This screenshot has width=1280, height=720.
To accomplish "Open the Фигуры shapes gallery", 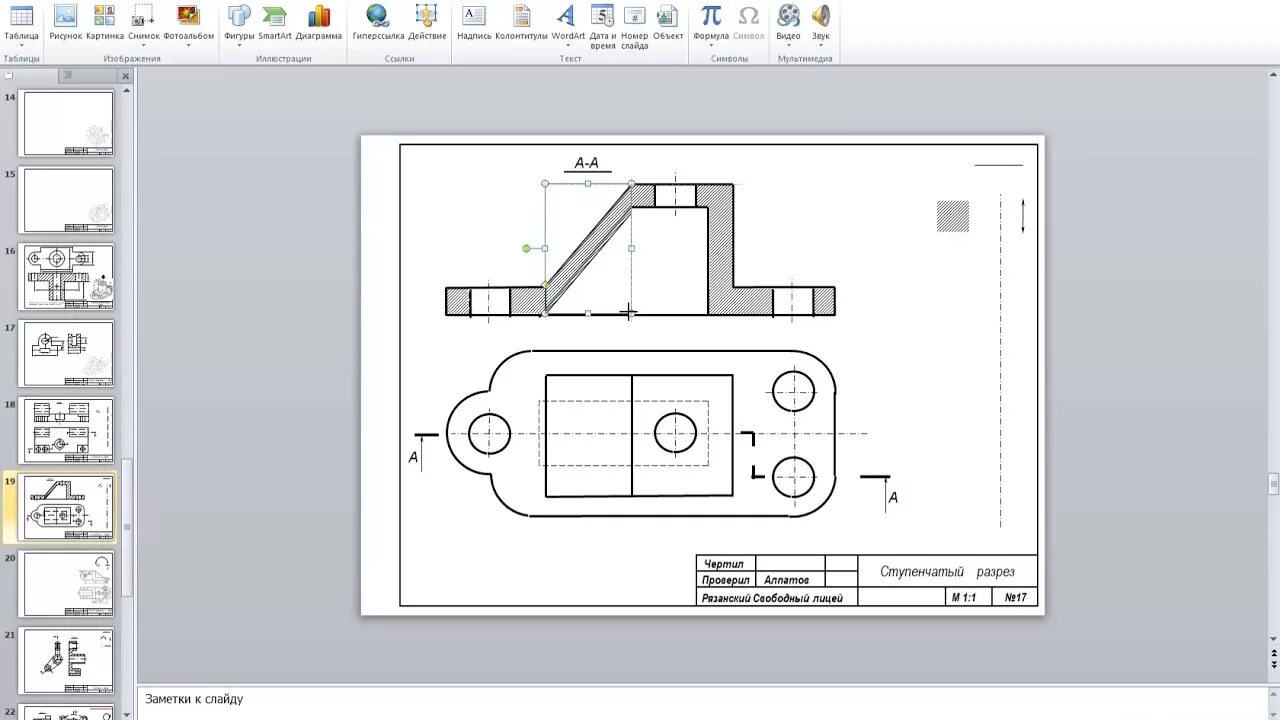I will pos(239,26).
